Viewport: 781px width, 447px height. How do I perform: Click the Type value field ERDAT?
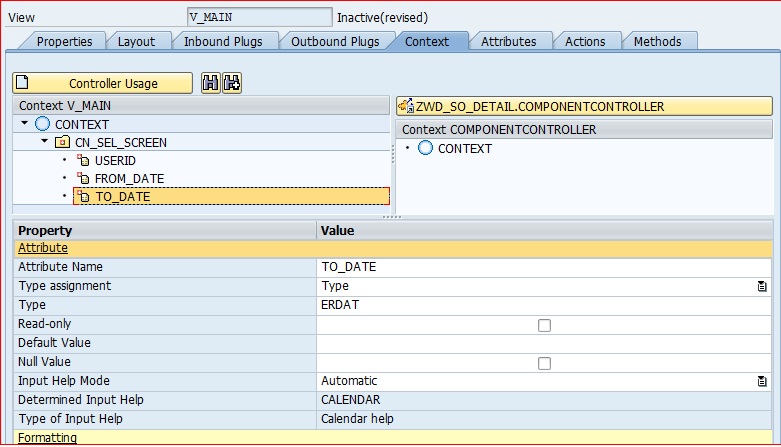[544, 304]
